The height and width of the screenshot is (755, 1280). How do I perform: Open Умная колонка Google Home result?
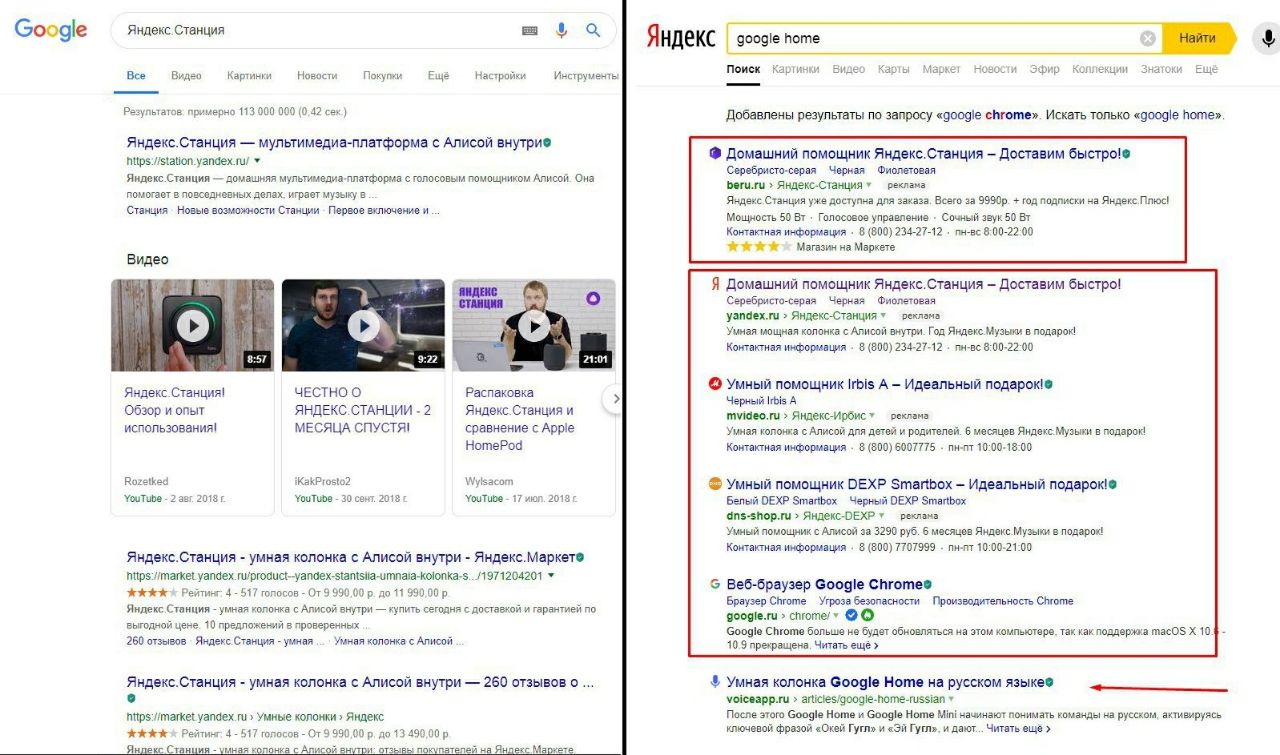pos(885,683)
